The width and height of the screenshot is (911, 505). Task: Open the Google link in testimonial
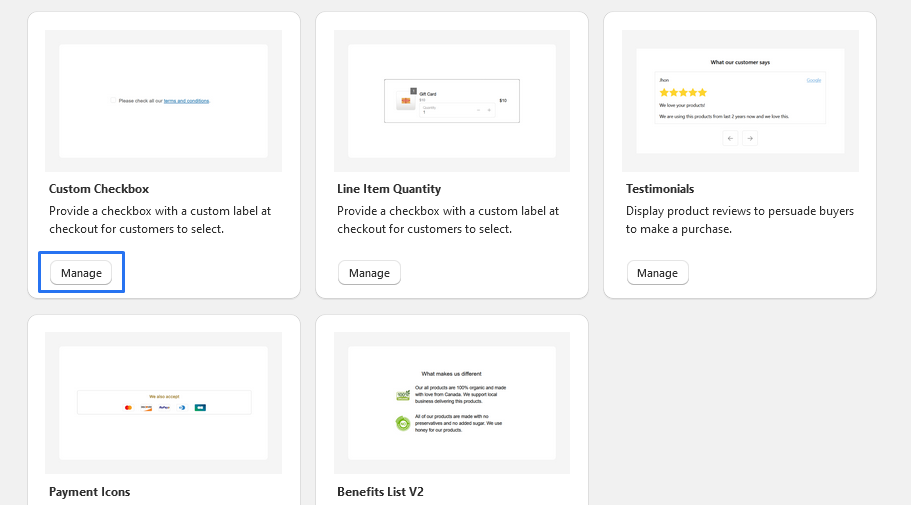click(814, 80)
